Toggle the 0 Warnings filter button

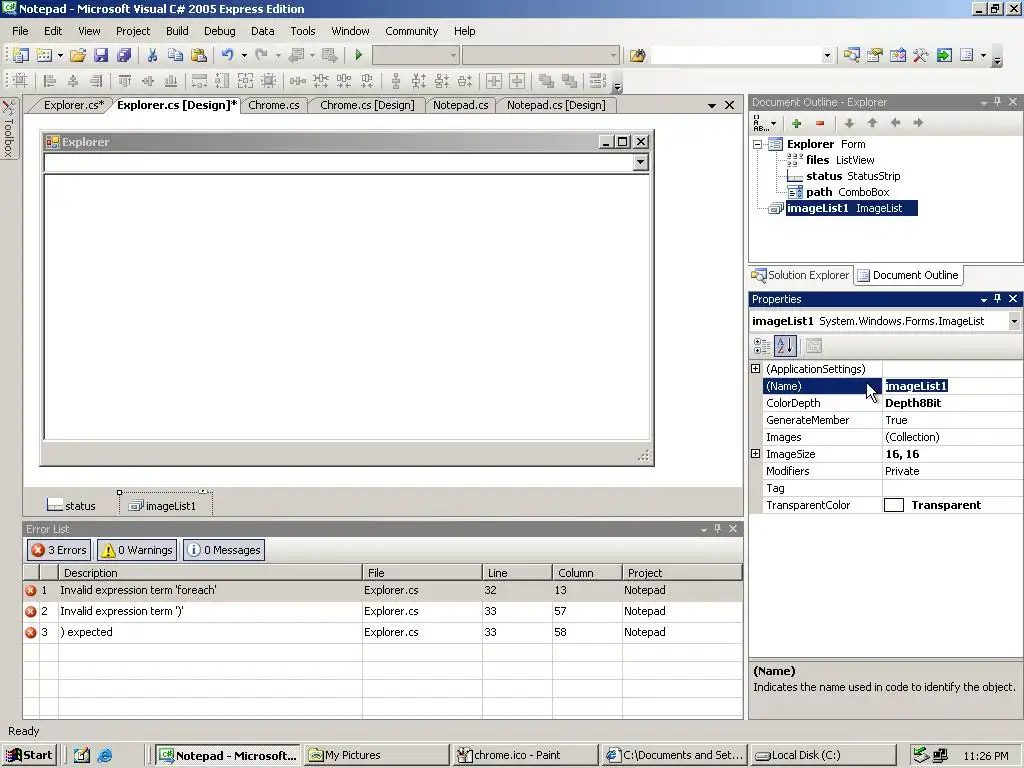click(x=137, y=551)
